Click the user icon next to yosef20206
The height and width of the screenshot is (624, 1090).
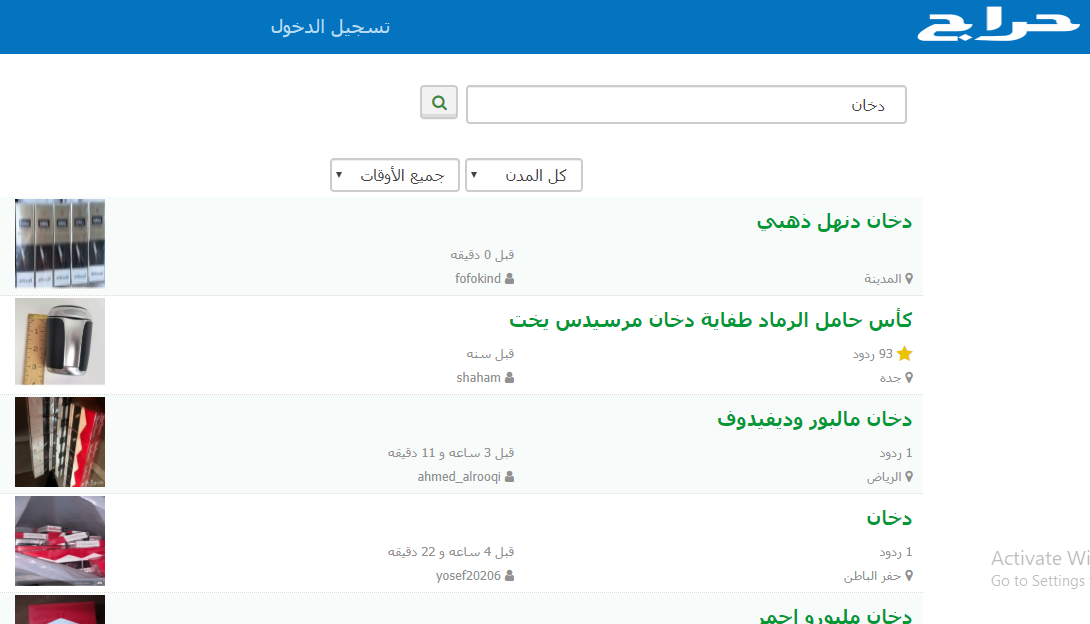coord(511,575)
